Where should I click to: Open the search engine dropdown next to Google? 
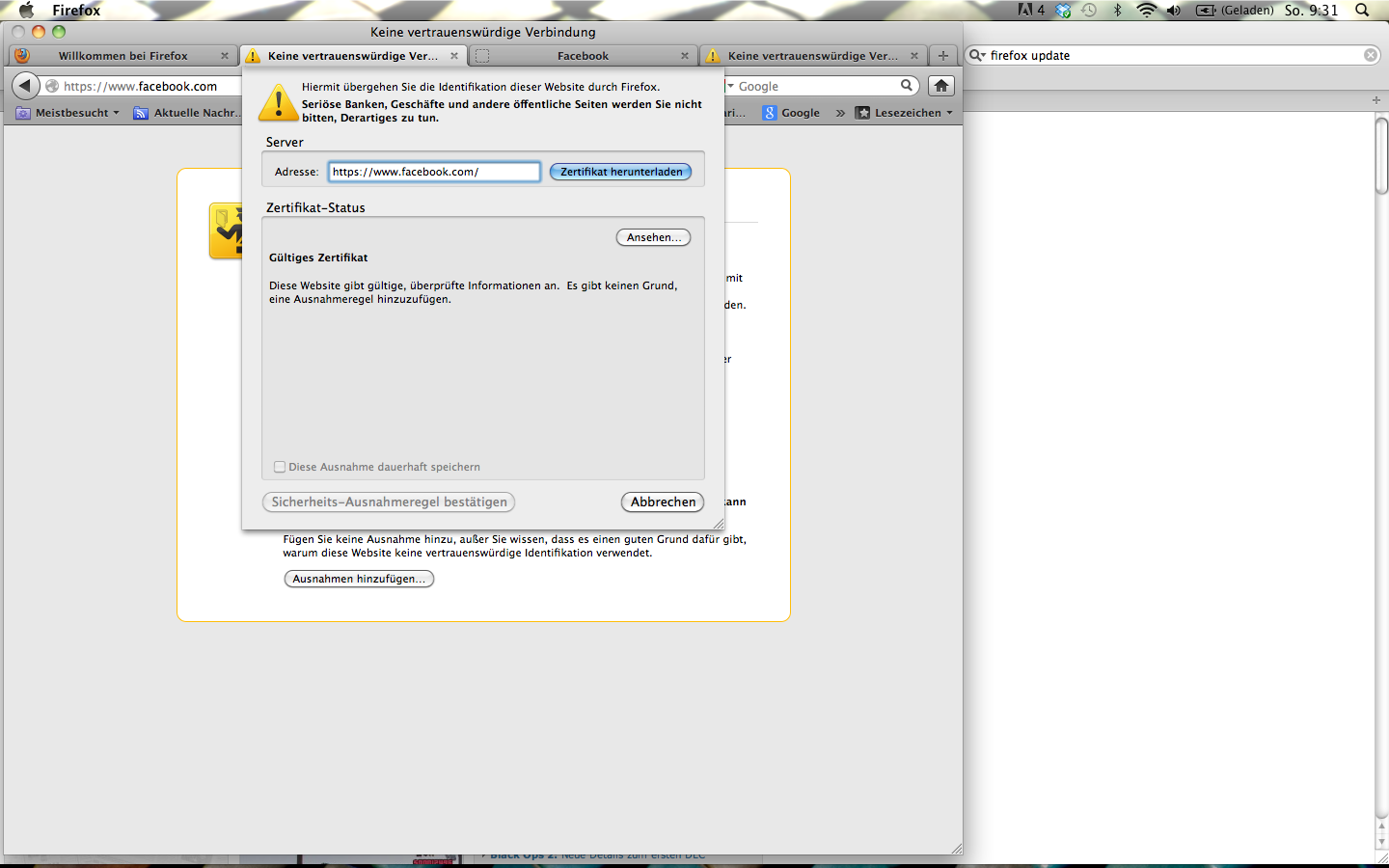tap(730, 86)
